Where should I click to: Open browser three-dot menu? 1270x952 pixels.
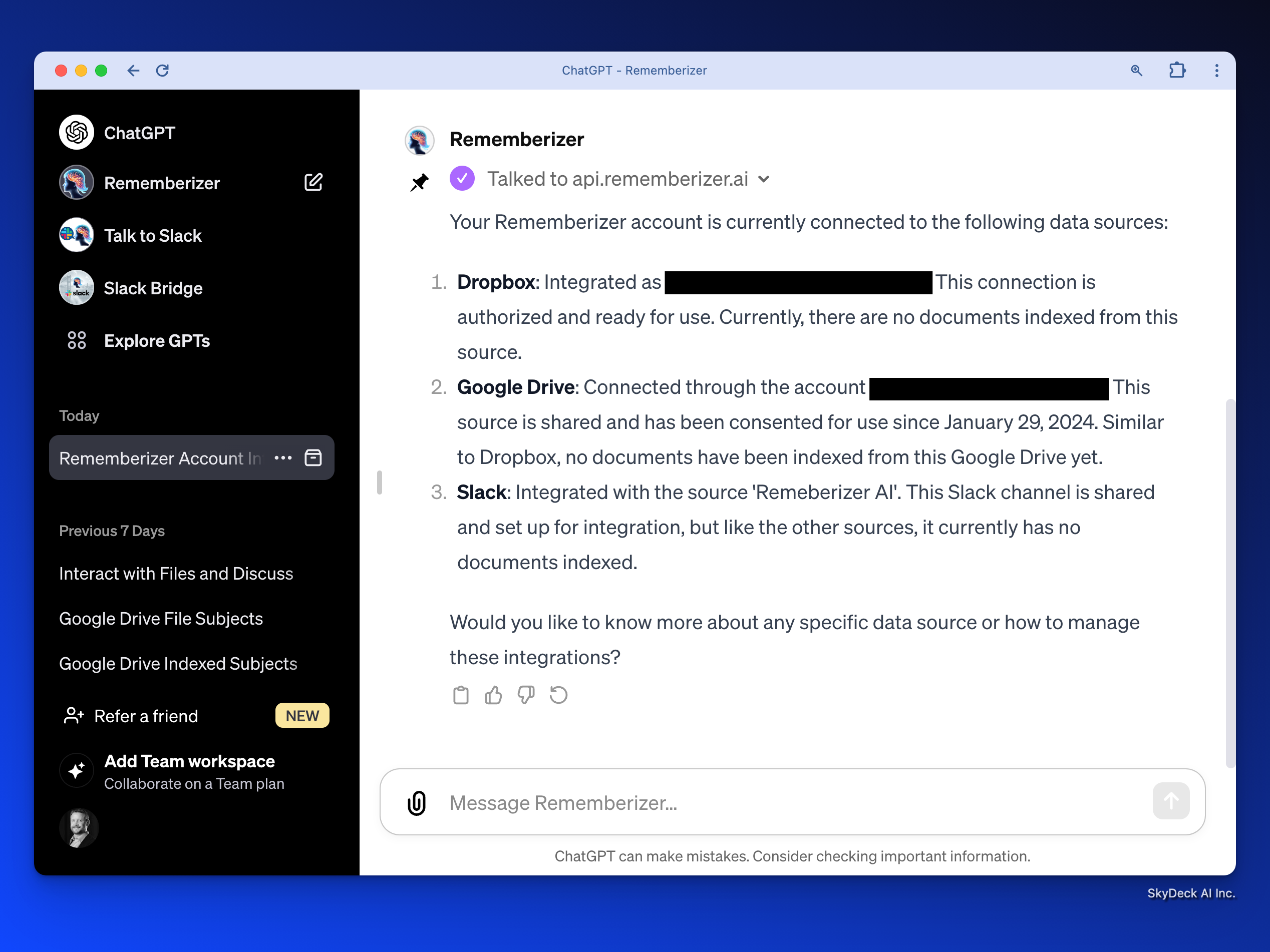click(x=1216, y=71)
